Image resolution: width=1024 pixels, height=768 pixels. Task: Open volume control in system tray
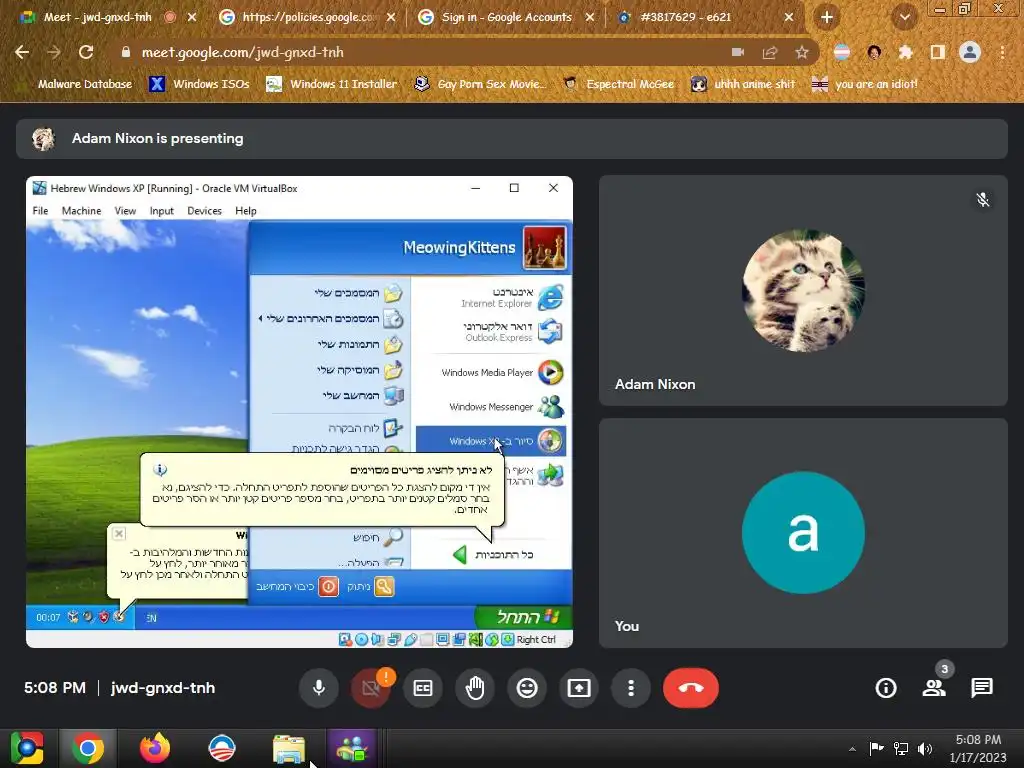[x=925, y=749]
